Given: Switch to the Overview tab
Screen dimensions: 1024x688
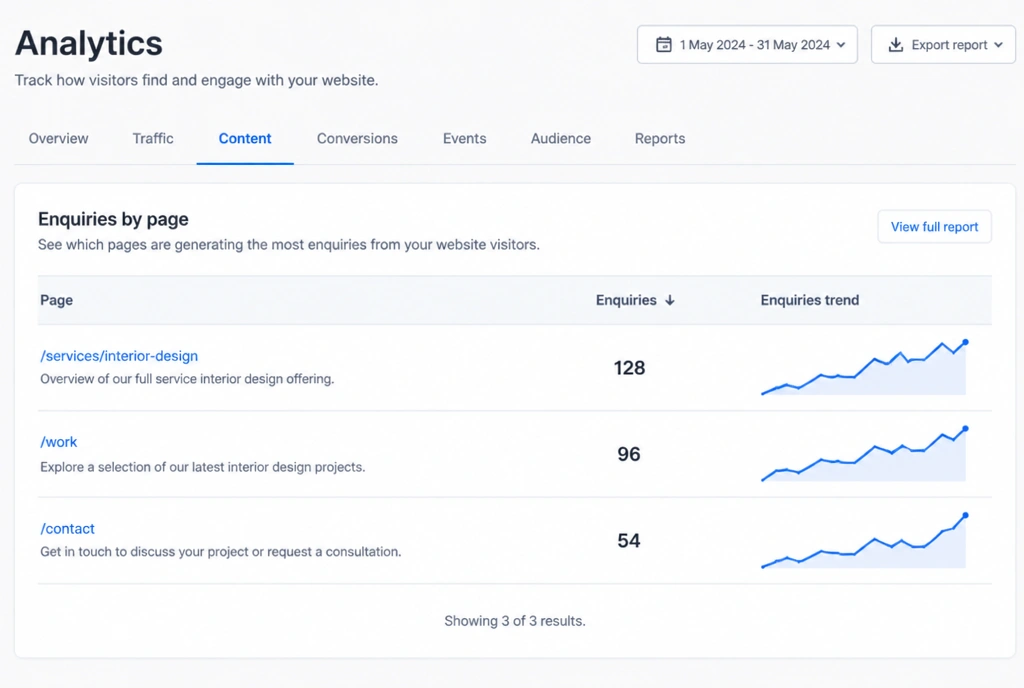Looking at the screenshot, I should click(58, 138).
